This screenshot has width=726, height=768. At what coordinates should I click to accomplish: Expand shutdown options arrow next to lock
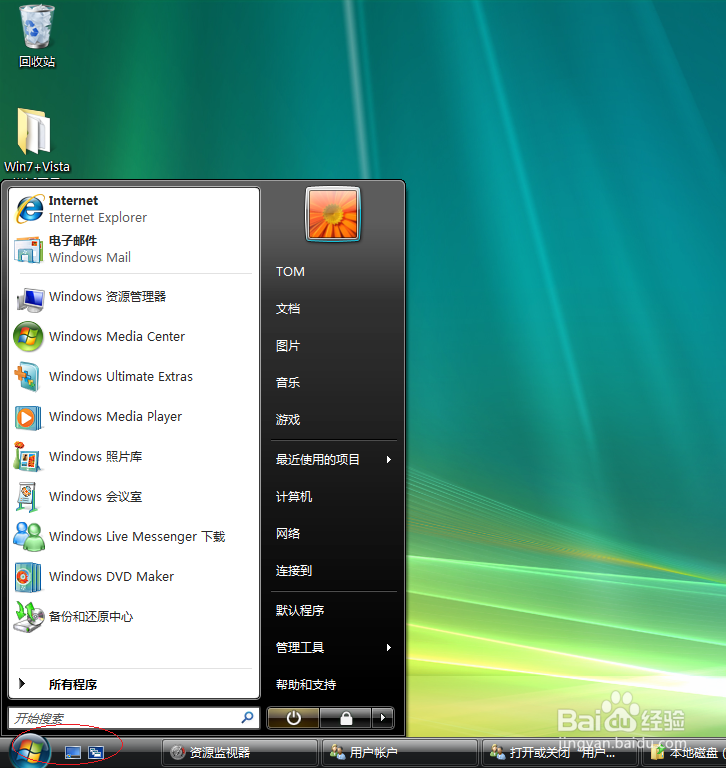(x=383, y=719)
